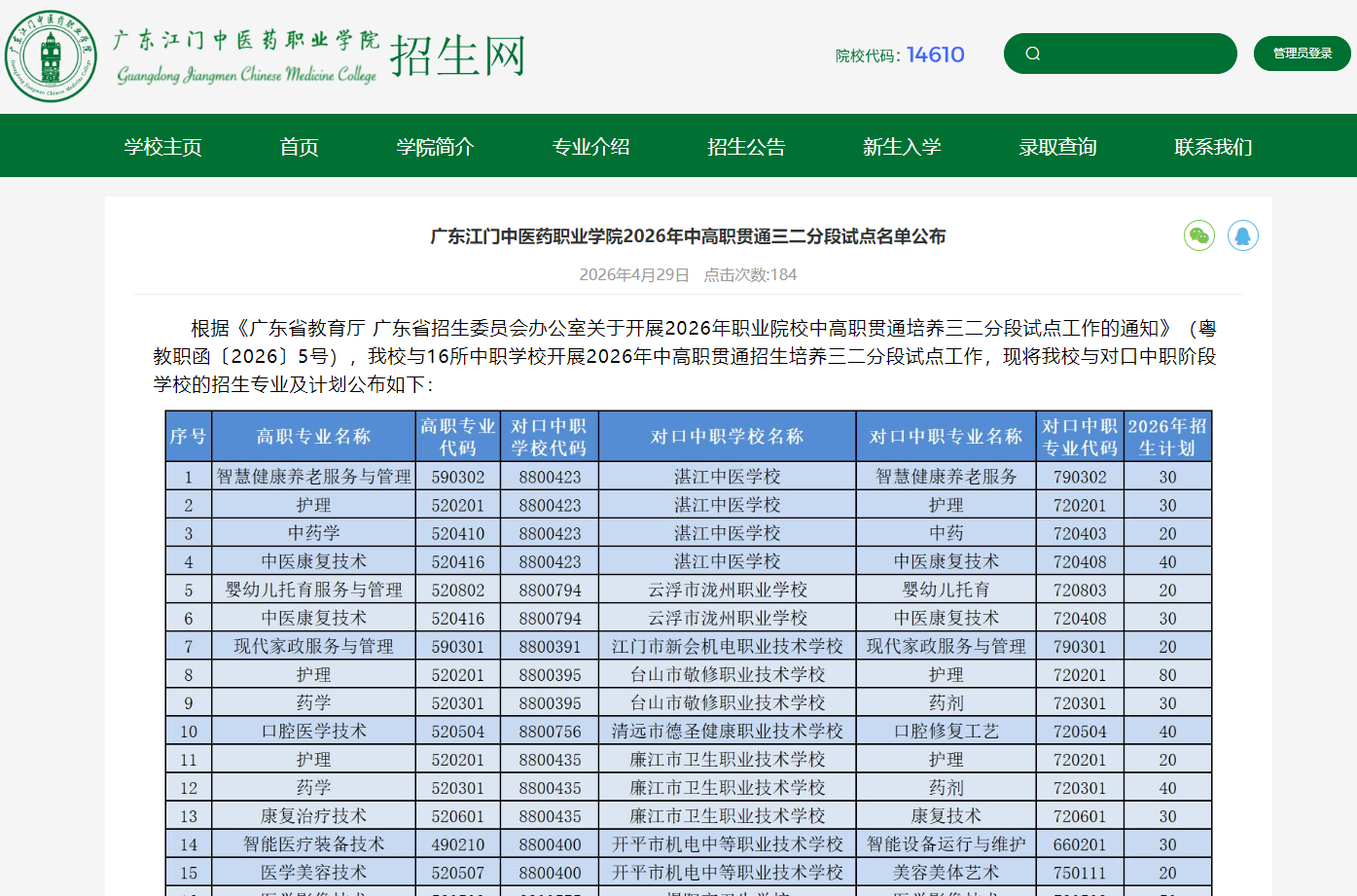Click 药学 in row 12
This screenshot has width=1357, height=896.
(x=313, y=787)
